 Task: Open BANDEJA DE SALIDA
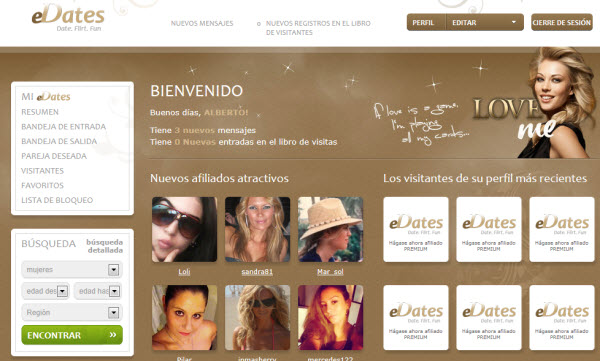59,141
